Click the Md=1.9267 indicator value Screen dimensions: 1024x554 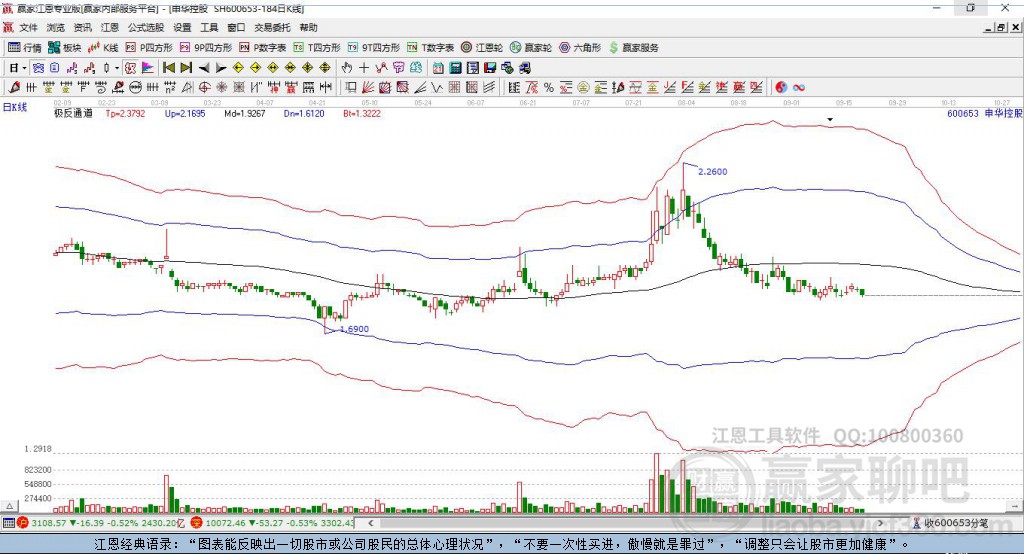(245, 113)
